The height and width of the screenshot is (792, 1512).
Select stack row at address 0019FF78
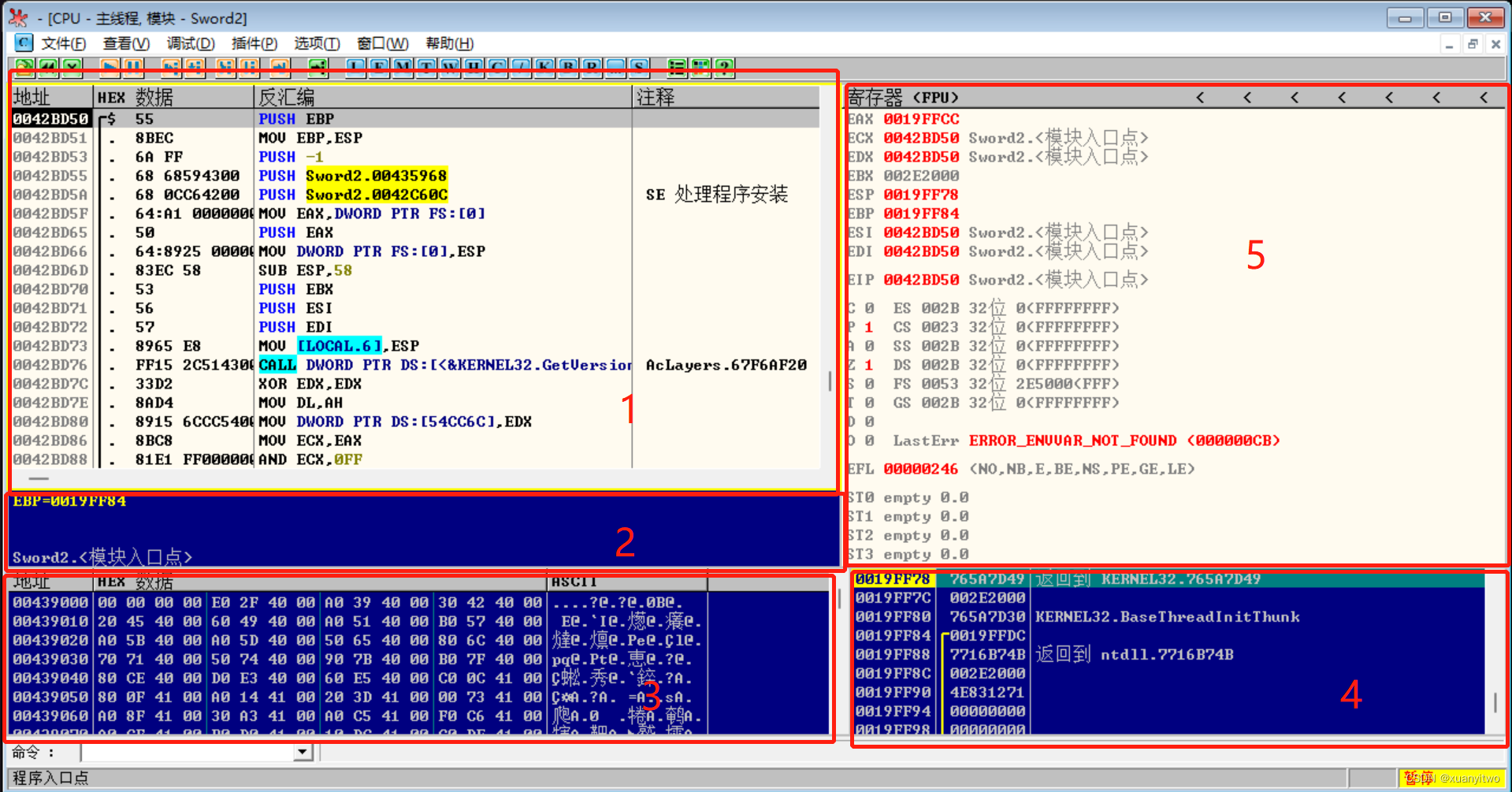click(x=1169, y=579)
